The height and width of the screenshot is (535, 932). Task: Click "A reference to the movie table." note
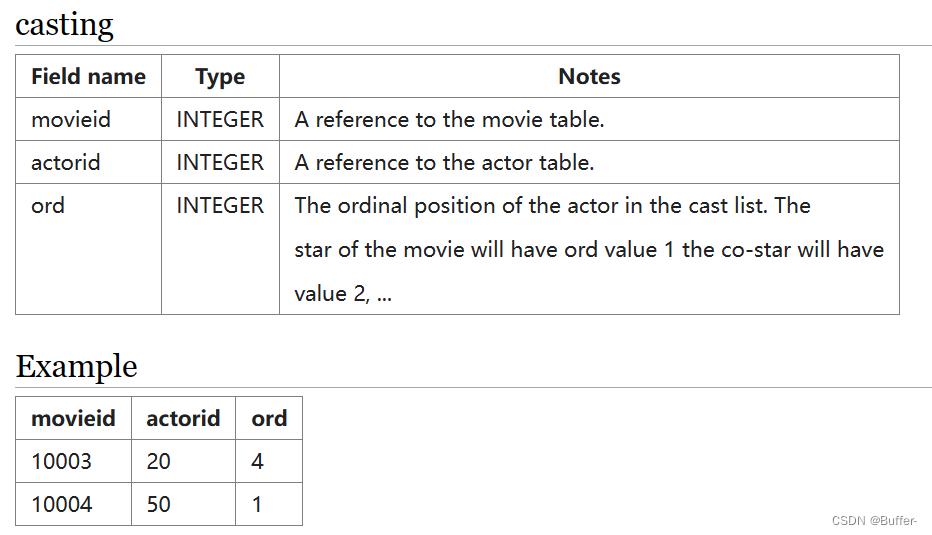[x=449, y=120]
